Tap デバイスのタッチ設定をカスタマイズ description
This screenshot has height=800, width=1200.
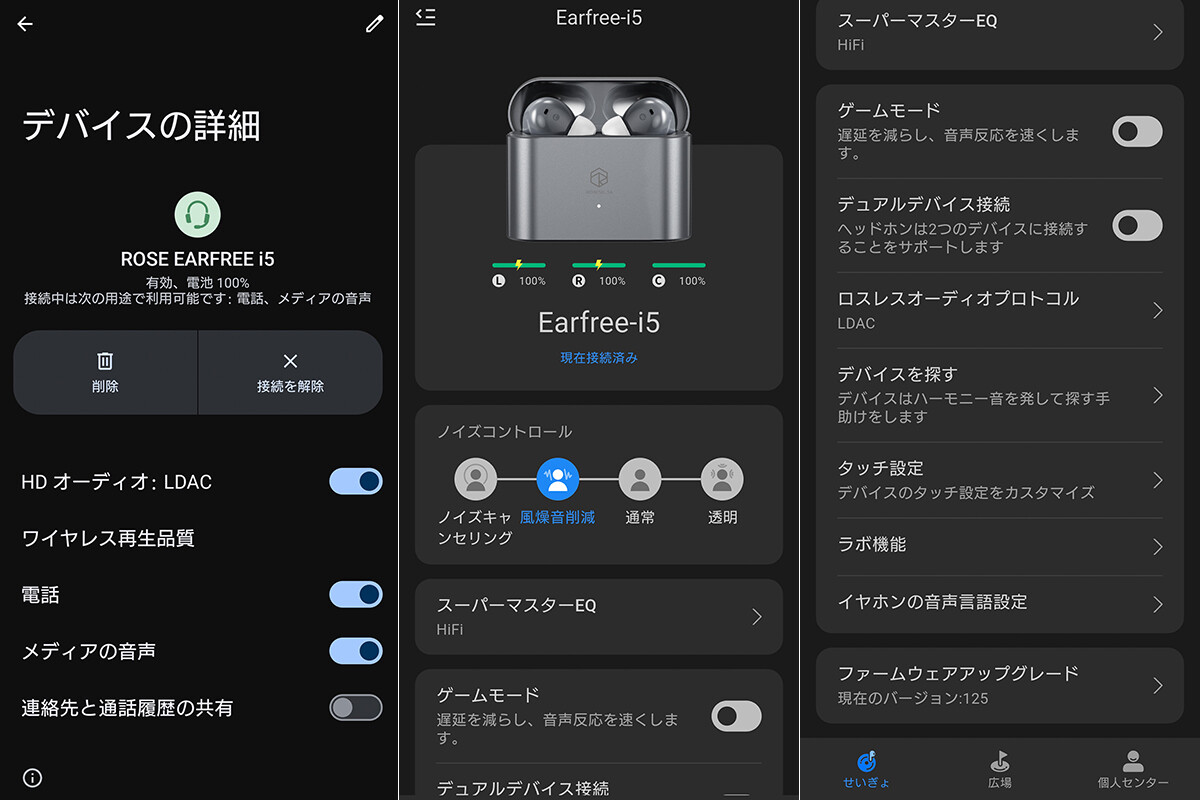point(966,493)
